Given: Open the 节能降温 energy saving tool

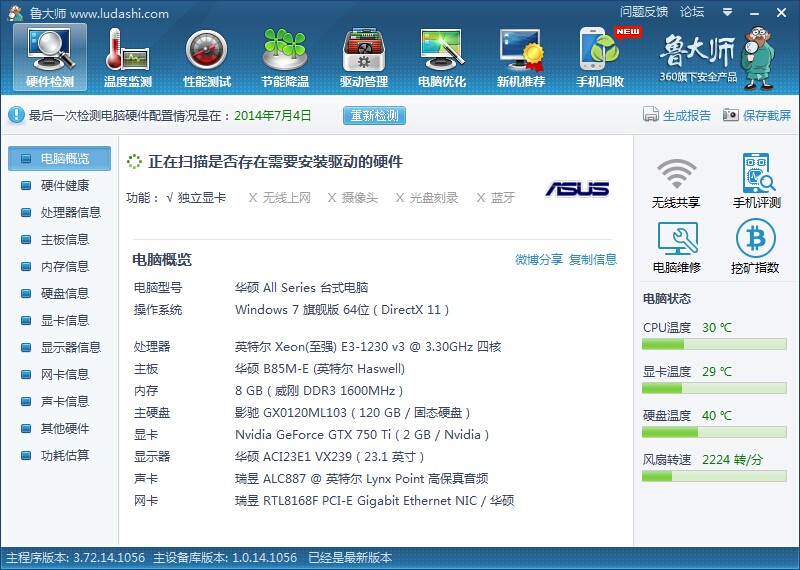Looking at the screenshot, I should click(x=285, y=57).
